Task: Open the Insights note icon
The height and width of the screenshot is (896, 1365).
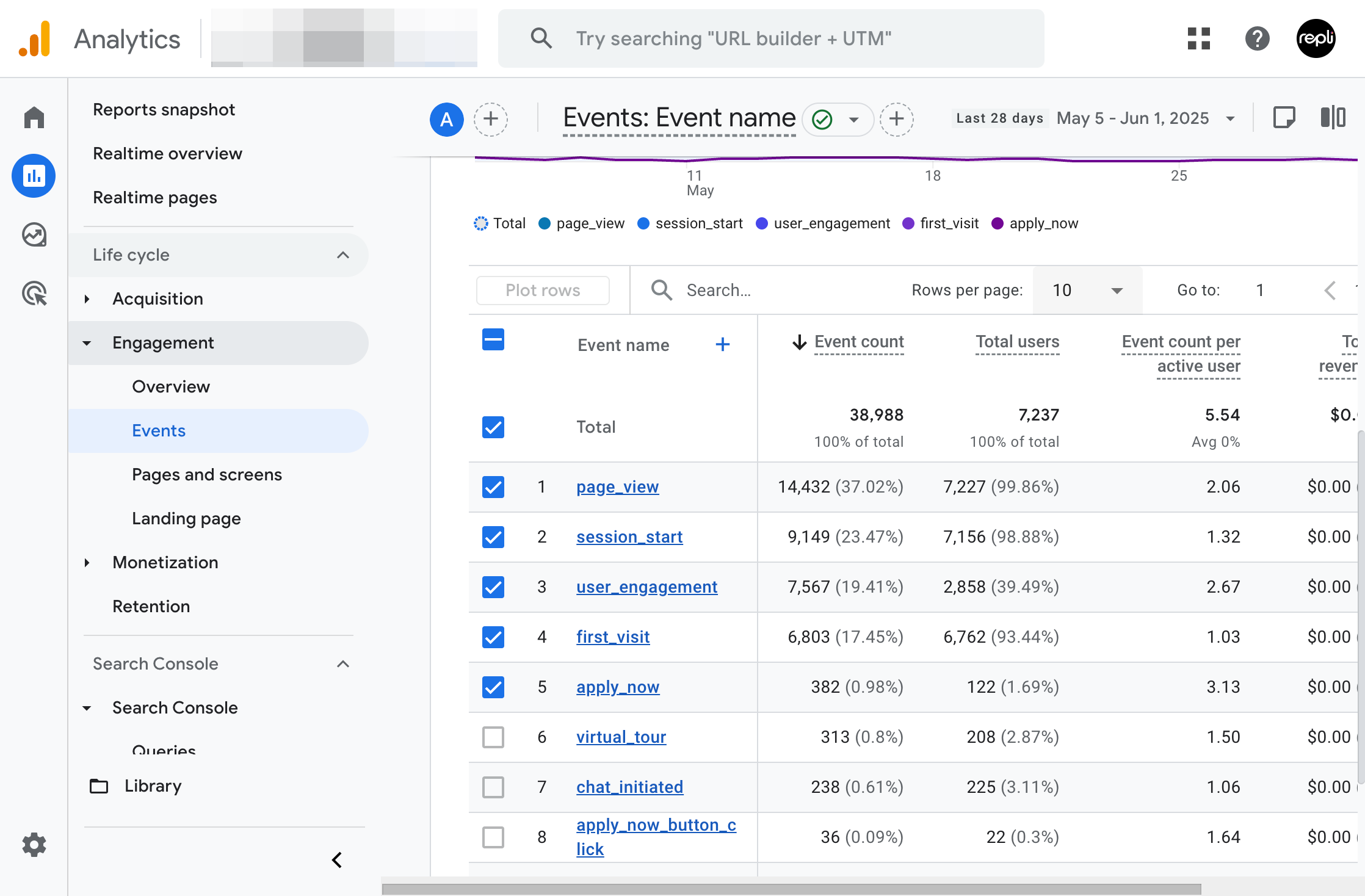Action: 1284,117
